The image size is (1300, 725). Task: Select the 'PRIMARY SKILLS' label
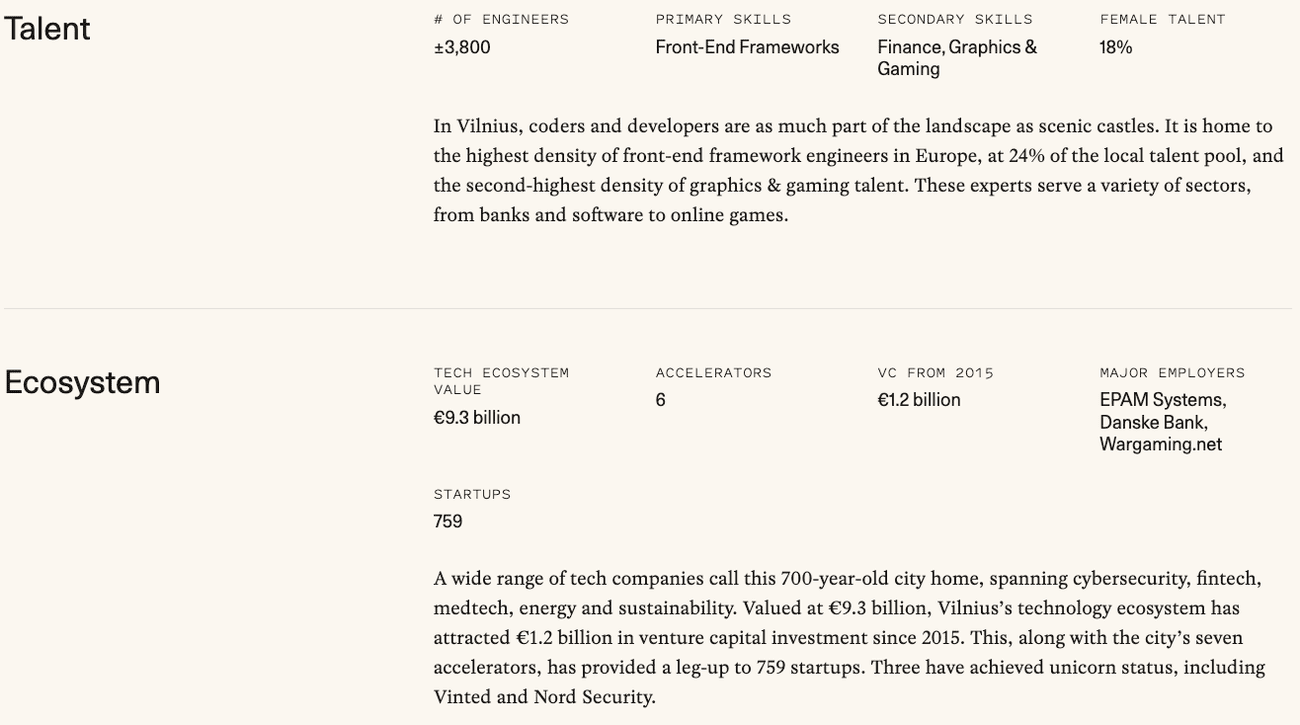coord(723,19)
